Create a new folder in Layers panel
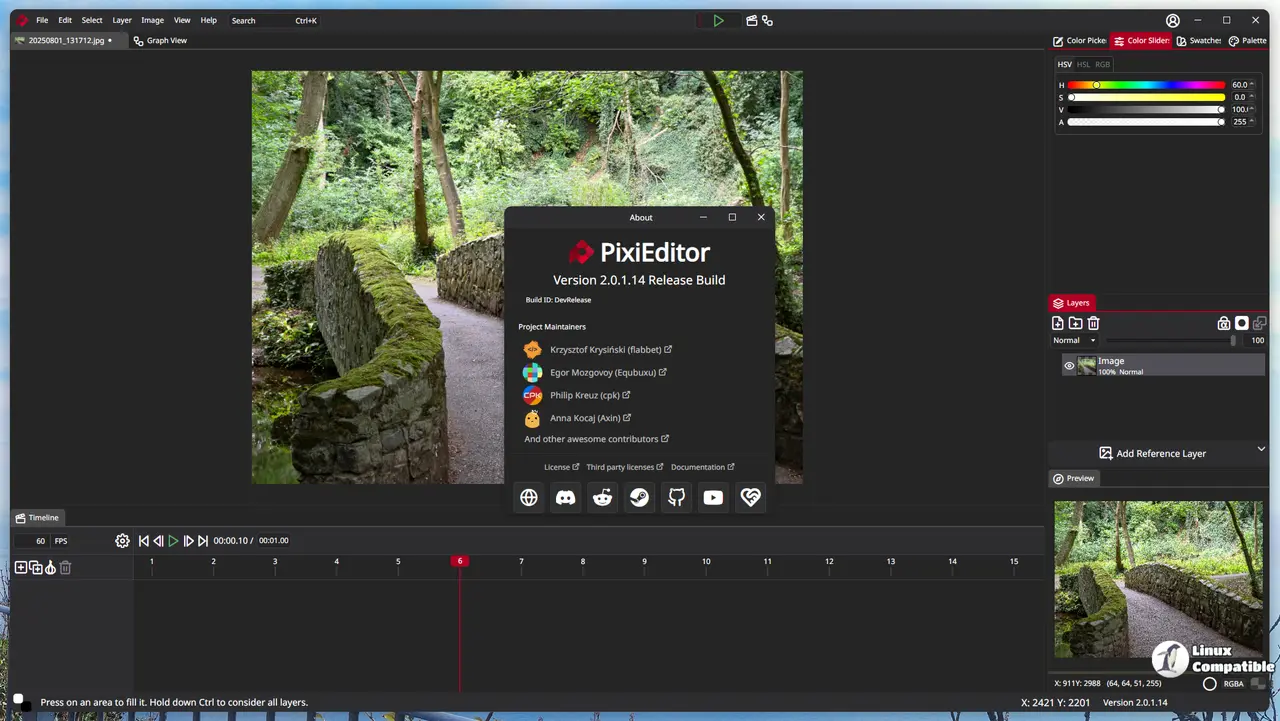The image size is (1280, 721). (x=1075, y=323)
